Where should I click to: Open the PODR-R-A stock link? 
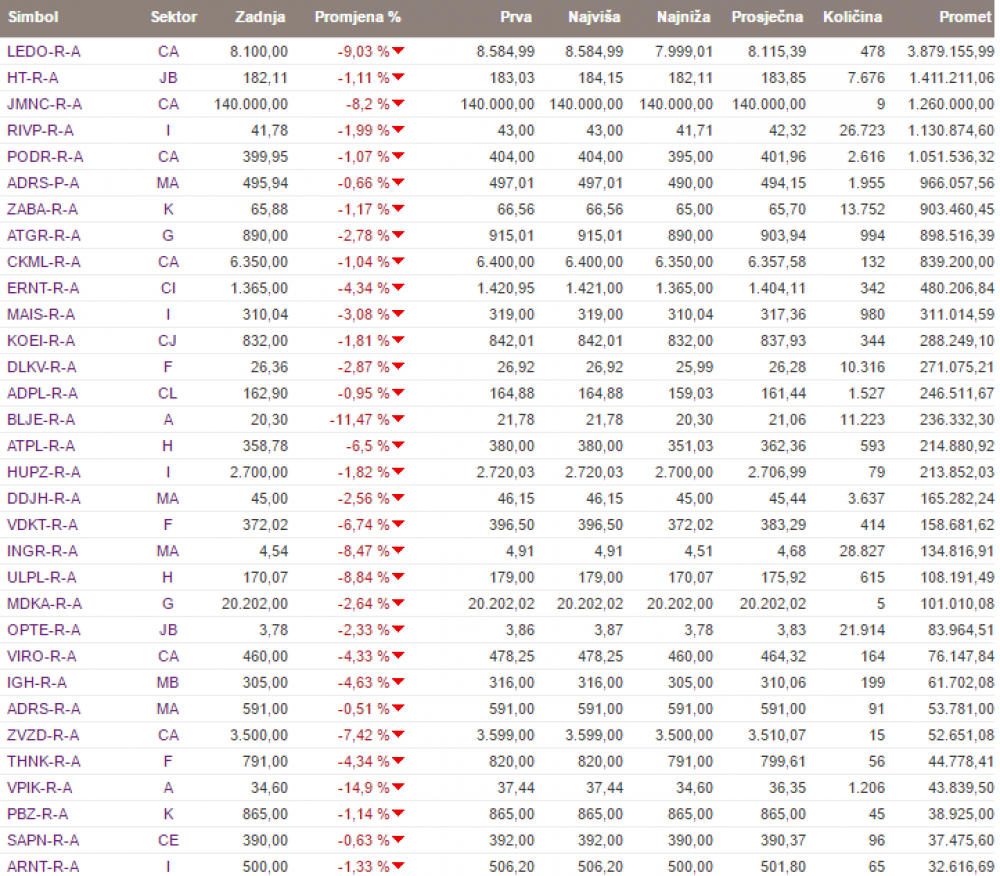point(45,157)
